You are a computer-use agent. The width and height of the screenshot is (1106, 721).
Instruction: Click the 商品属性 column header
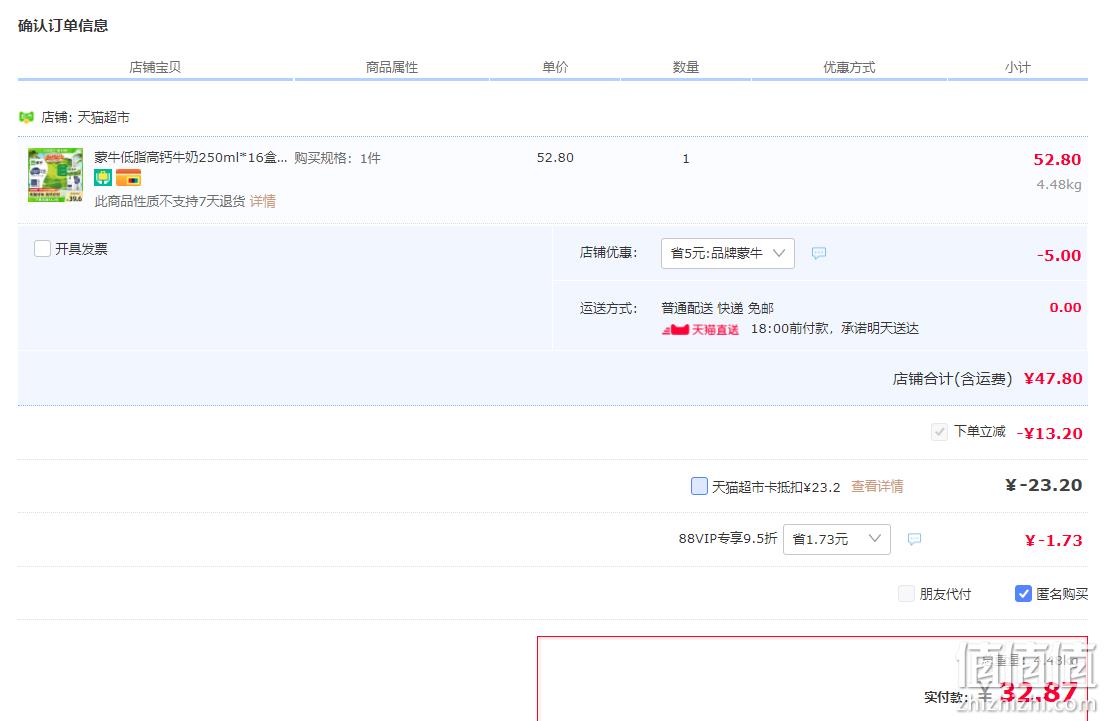[x=392, y=67]
